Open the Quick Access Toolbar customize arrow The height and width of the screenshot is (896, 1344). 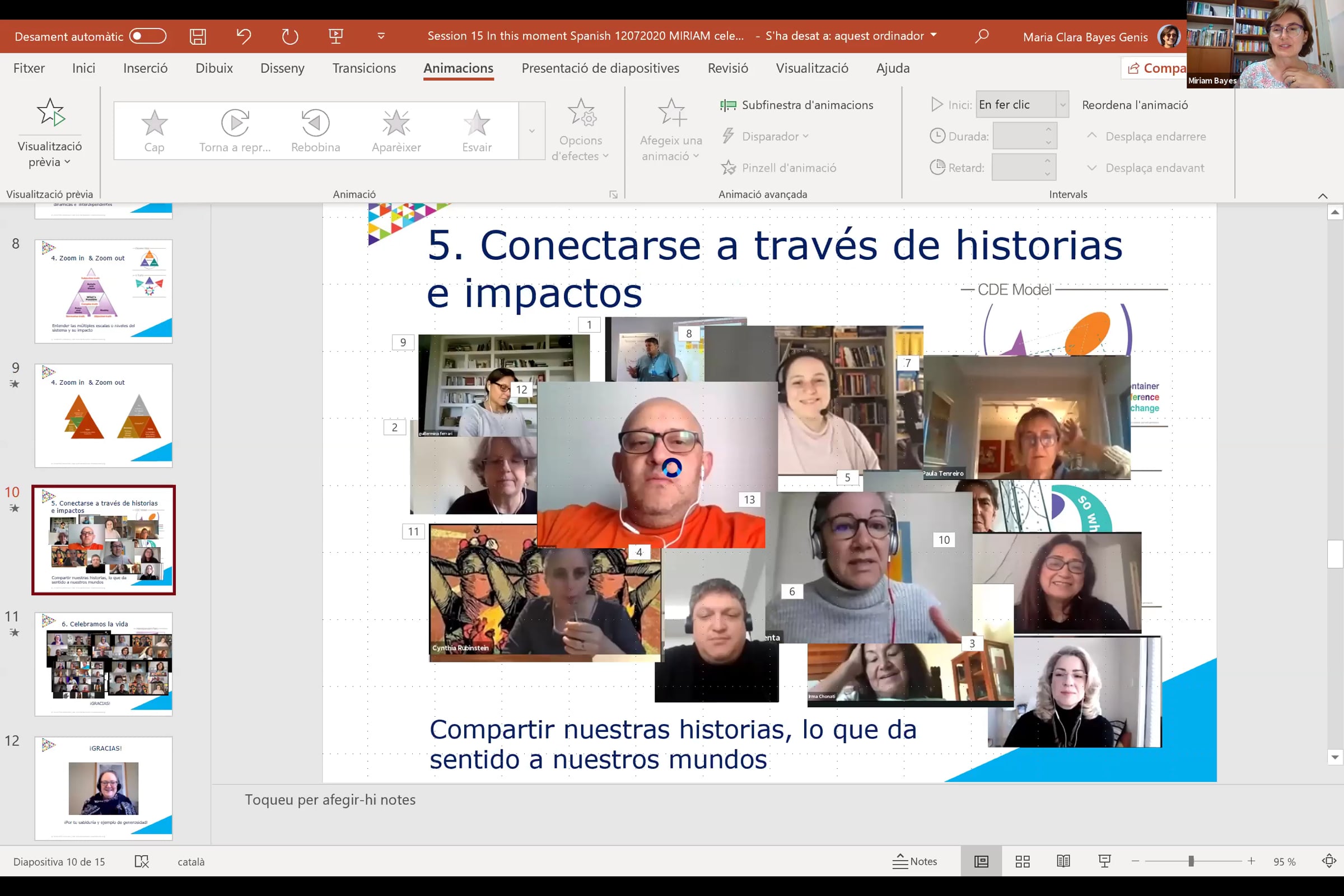pos(381,36)
